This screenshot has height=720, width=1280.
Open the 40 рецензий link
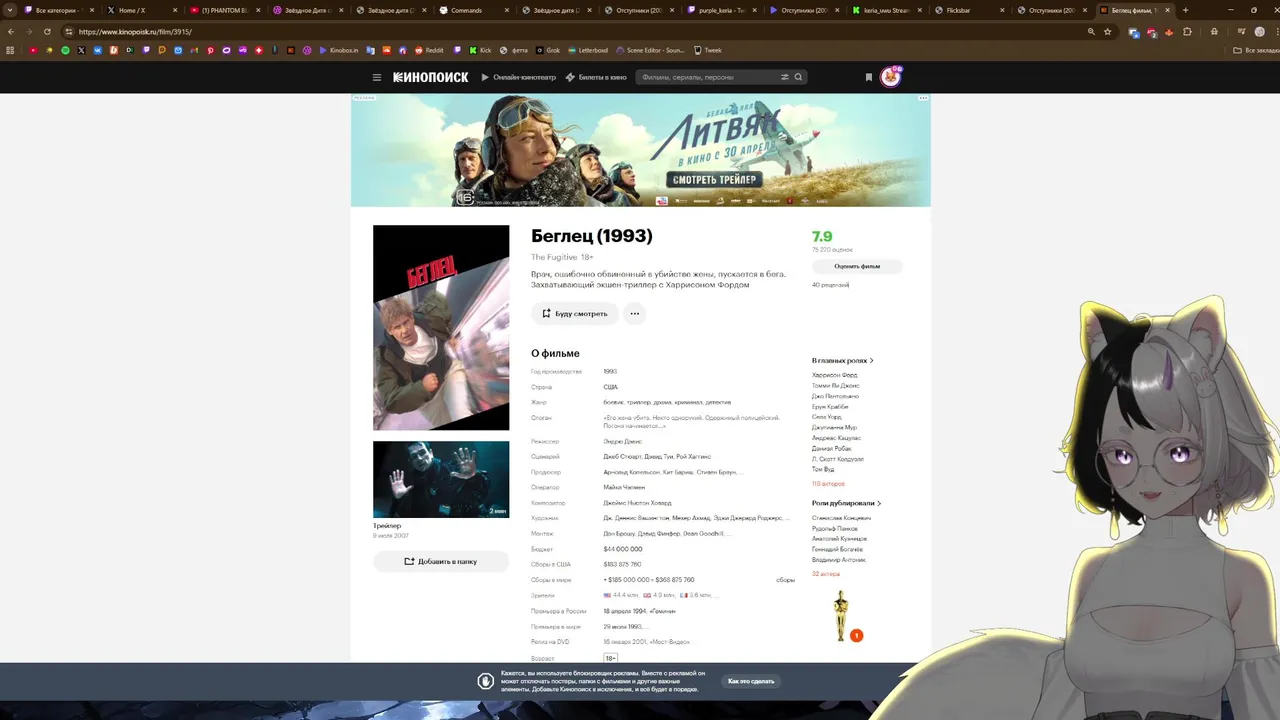830,285
